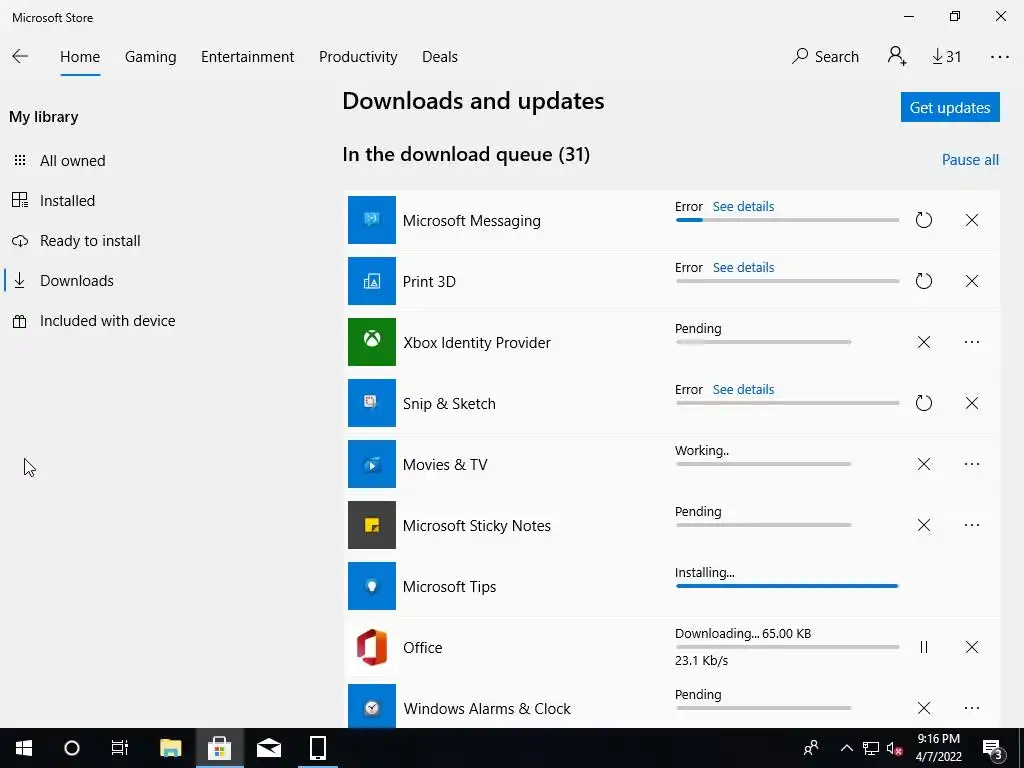The width and height of the screenshot is (1024, 768).
Task: Cancel the Windows Alarms & Clock download
Action: click(x=923, y=708)
